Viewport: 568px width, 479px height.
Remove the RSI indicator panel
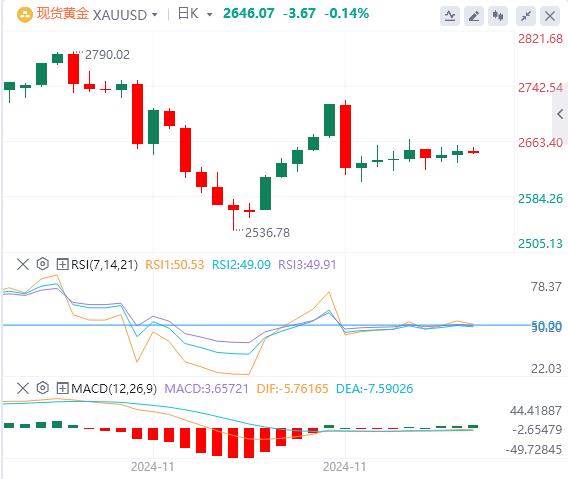pyautogui.click(x=23, y=264)
